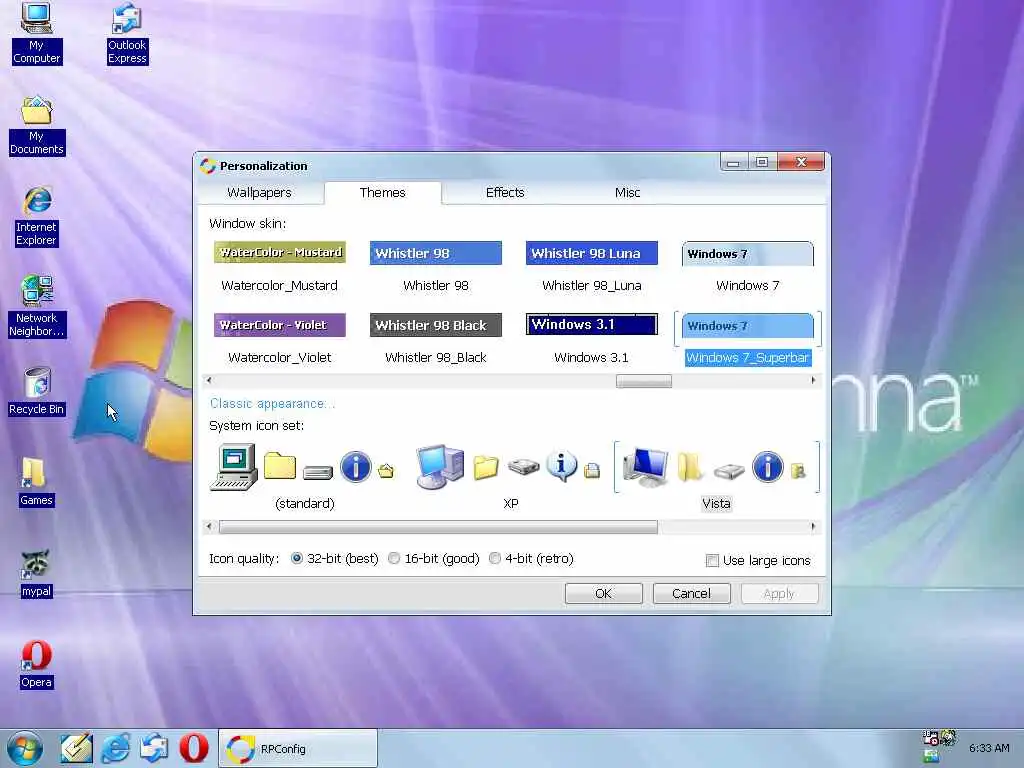The height and width of the screenshot is (768, 1024).
Task: Select 32-bit (best) icon quality
Action: 296,558
